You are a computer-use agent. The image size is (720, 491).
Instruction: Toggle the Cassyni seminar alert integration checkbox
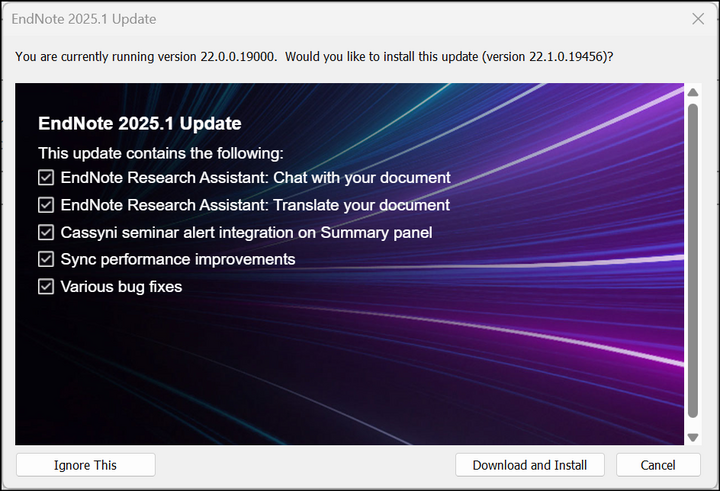point(46,232)
